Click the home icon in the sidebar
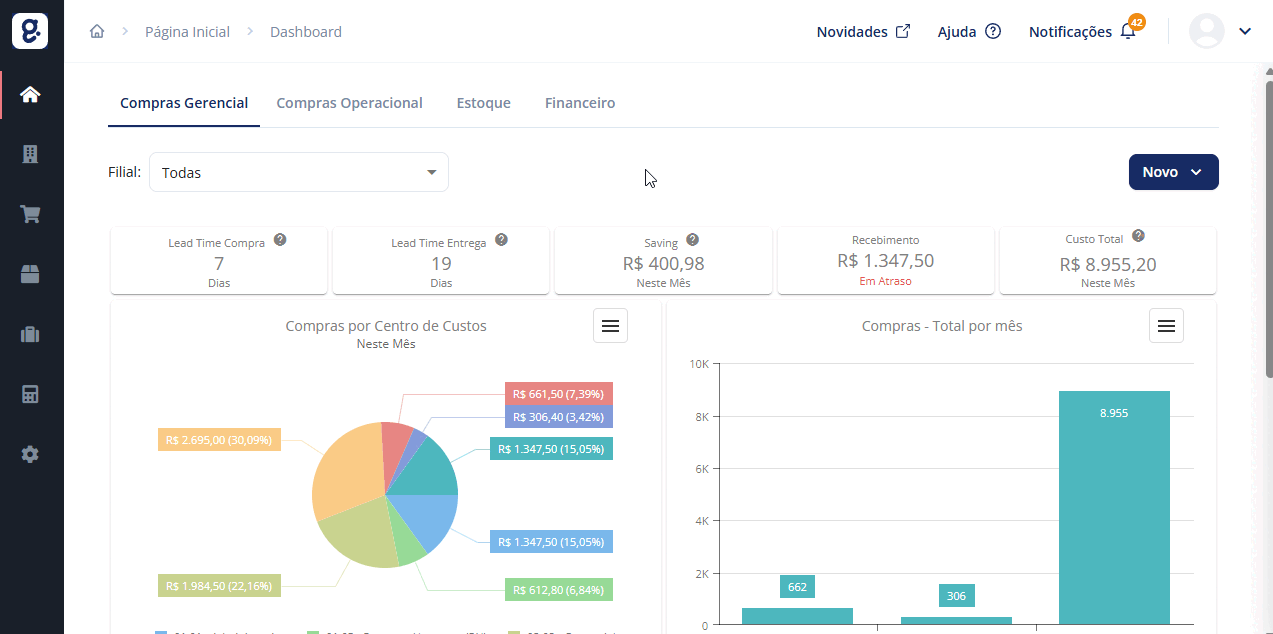Image resolution: width=1273 pixels, height=634 pixels. point(30,95)
